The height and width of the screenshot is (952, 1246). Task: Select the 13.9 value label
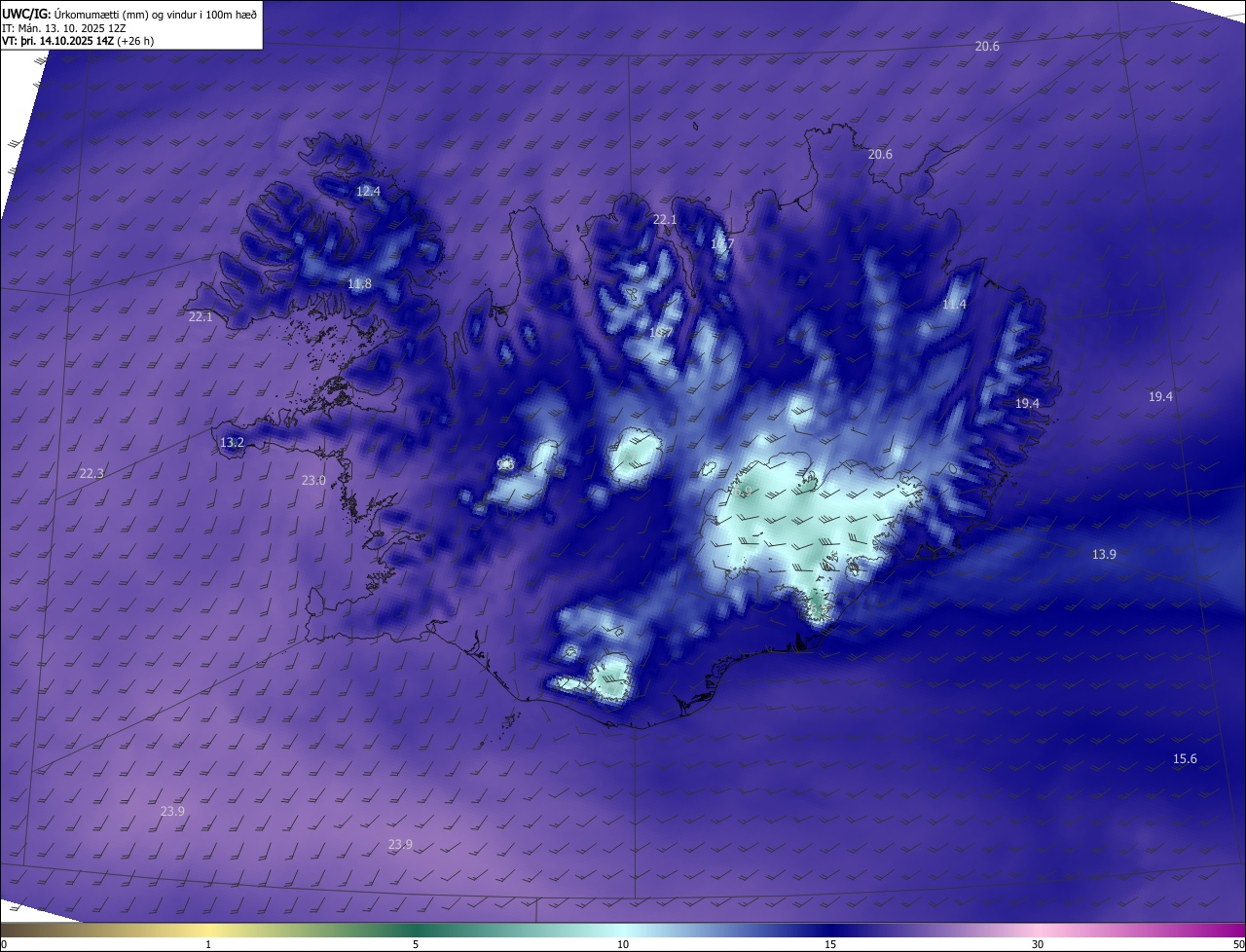pos(1104,554)
